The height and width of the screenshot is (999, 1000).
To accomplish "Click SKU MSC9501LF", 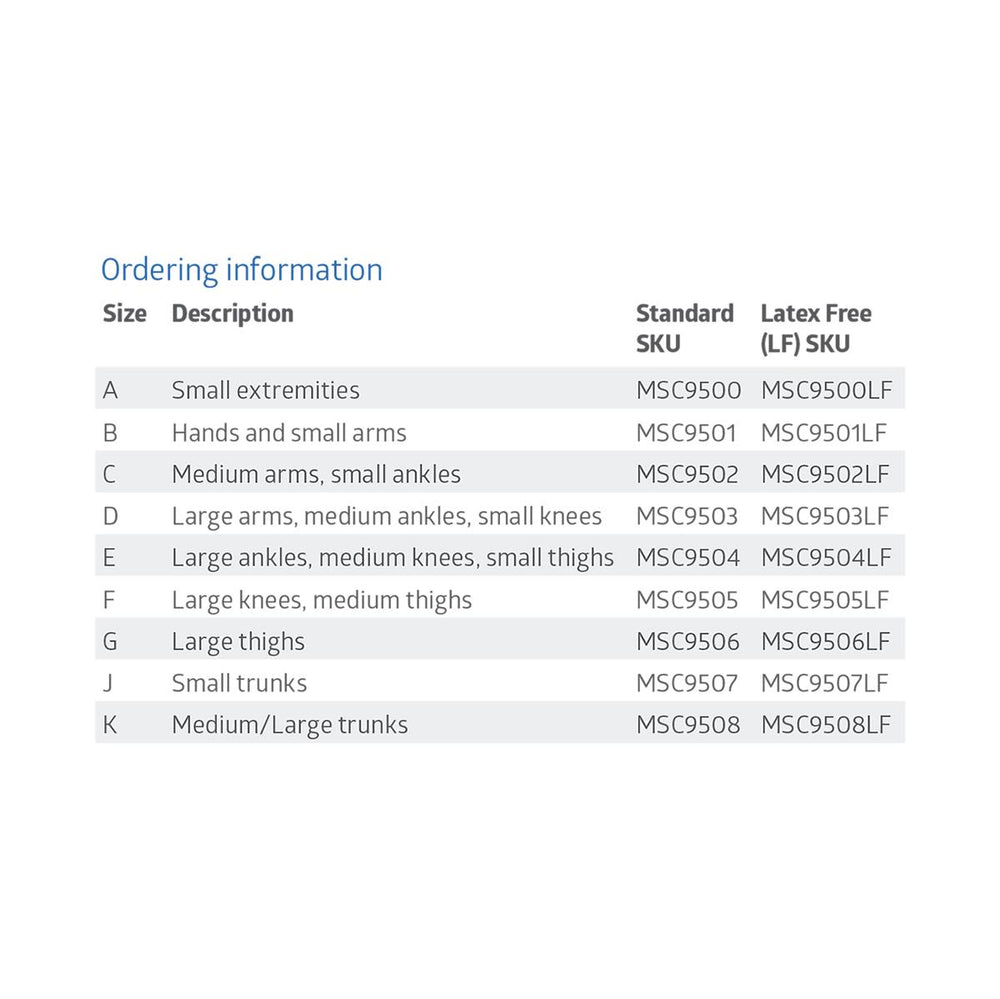I will [x=824, y=433].
